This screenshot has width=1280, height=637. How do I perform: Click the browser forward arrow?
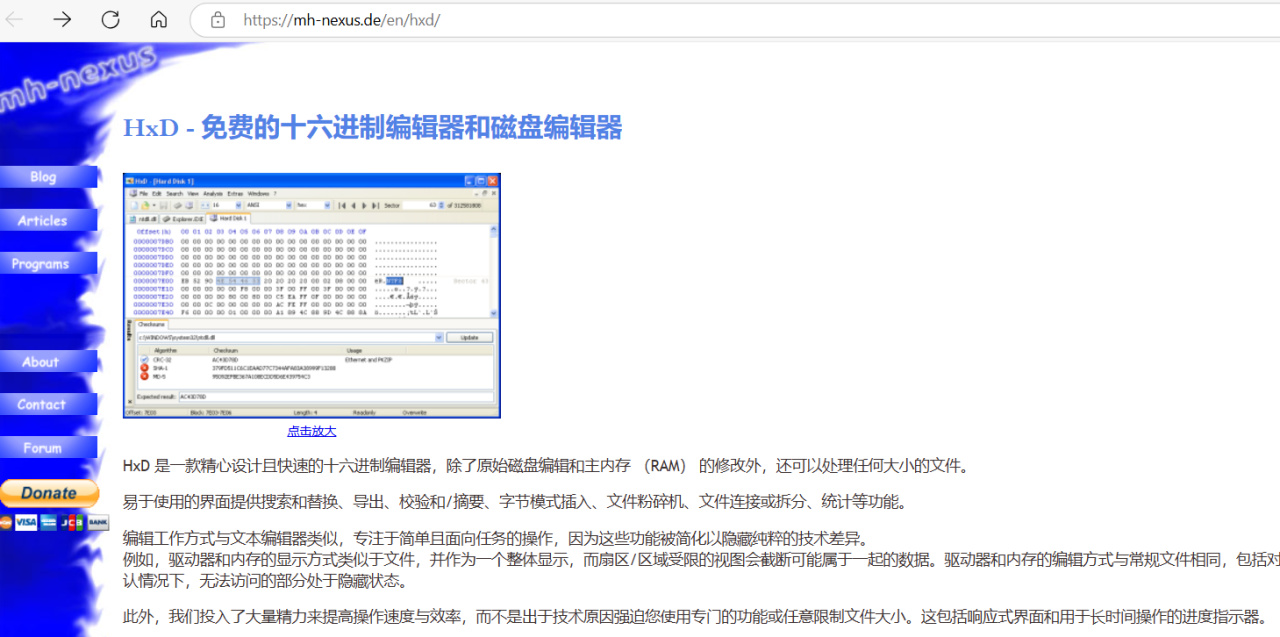click(63, 20)
